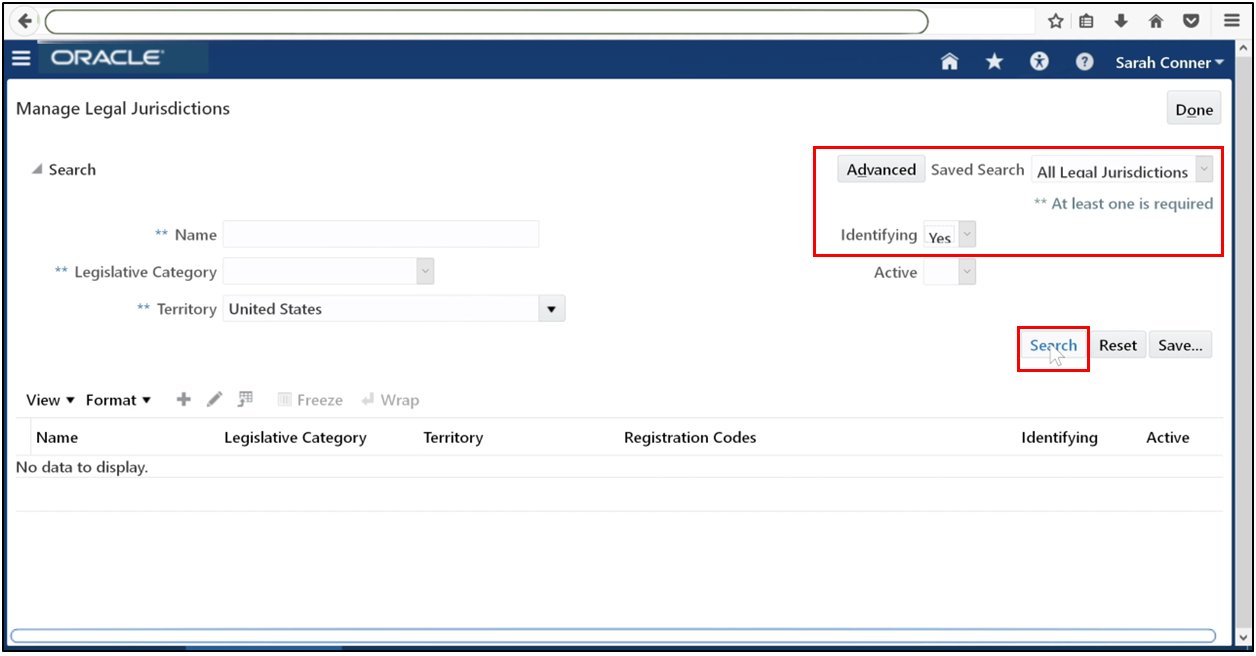
Task: Open the Saved Search All Legal Jurisdictions dropdown
Action: (x=1203, y=170)
